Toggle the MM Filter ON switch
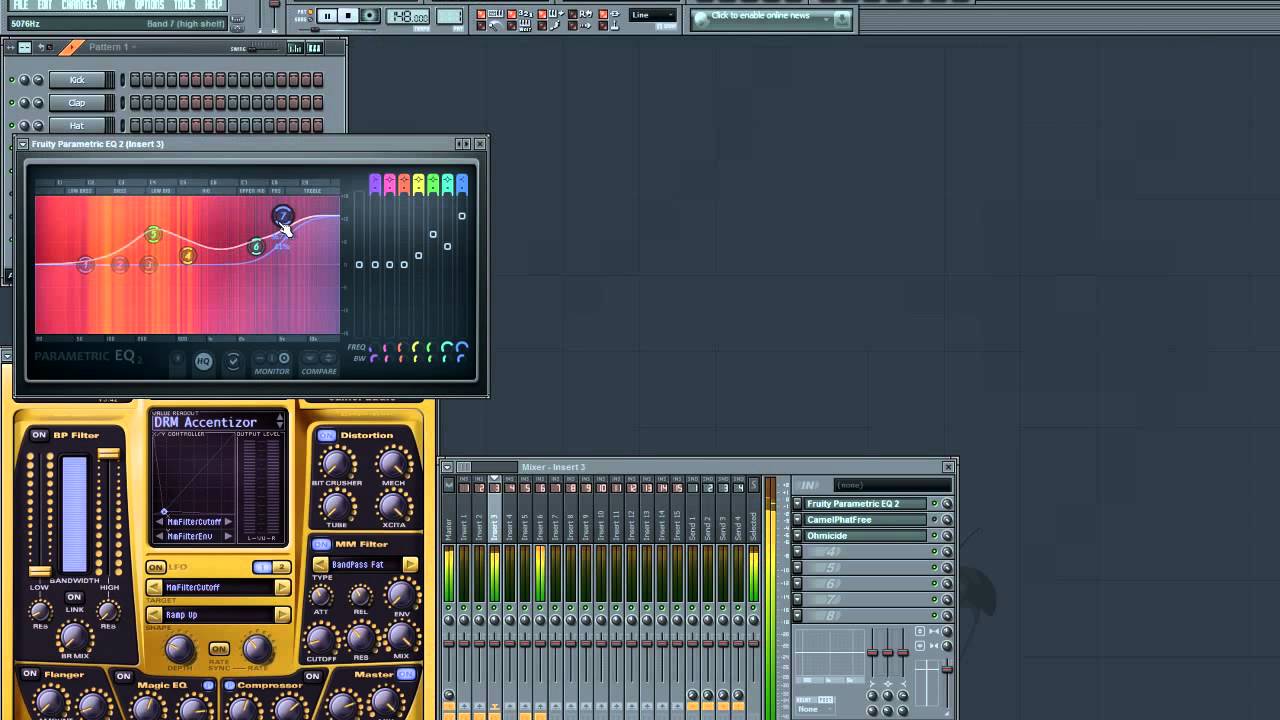Image resolution: width=1280 pixels, height=720 pixels. tap(320, 544)
